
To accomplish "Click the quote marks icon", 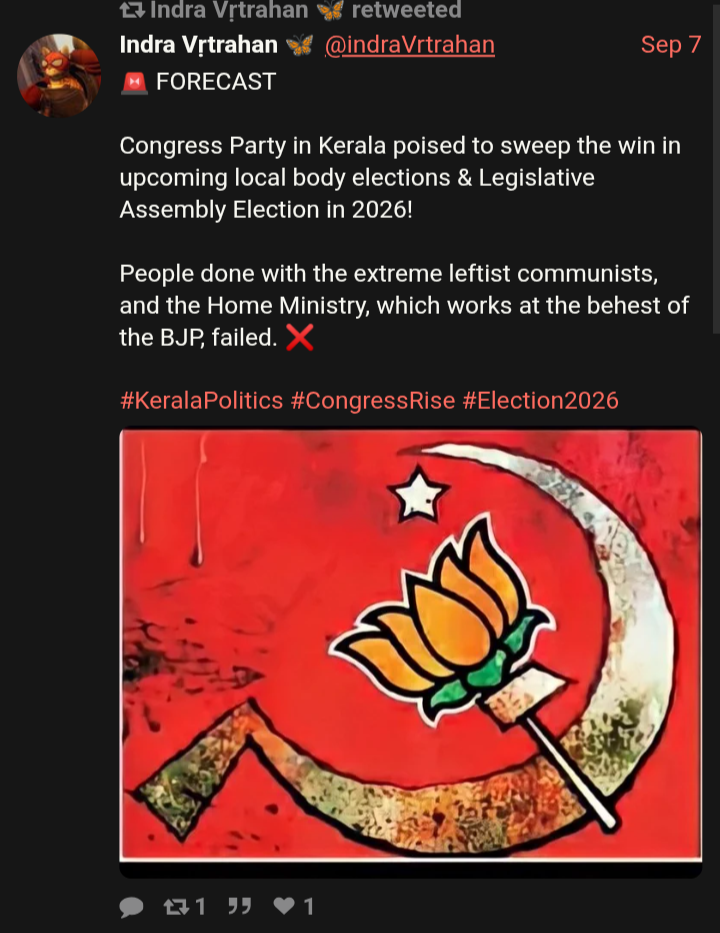I will click(x=239, y=906).
